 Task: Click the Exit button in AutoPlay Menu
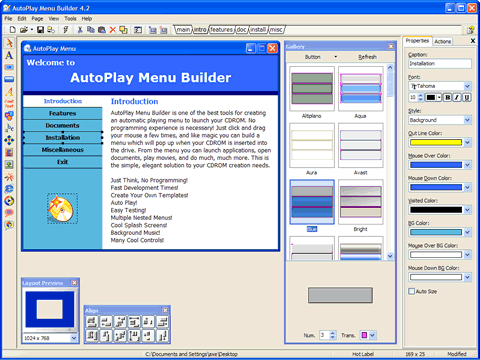[x=63, y=162]
